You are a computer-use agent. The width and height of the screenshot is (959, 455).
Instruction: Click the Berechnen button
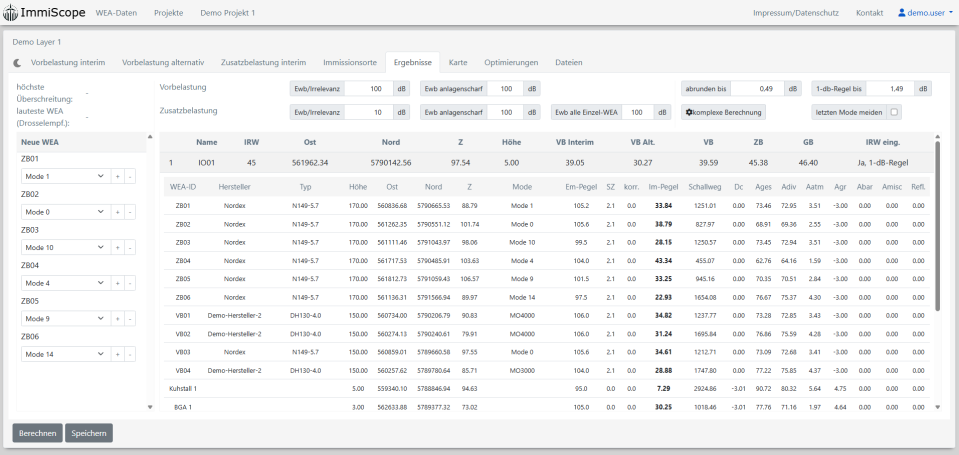tap(38, 433)
